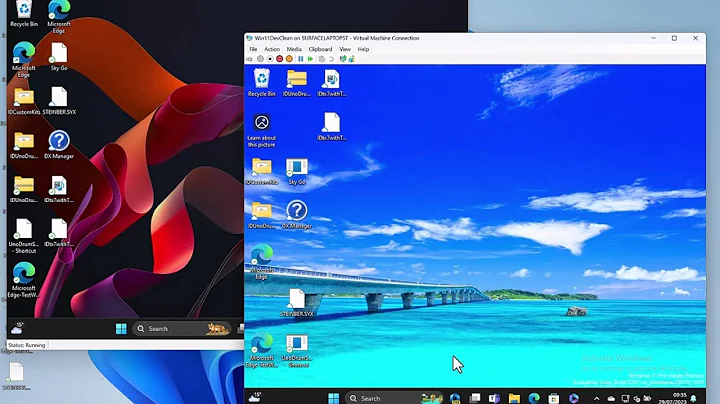Select Microsoft Edge-TestW in left dark-wallpaper VM
Image resolution: width=720 pixels, height=404 pixels.
tap(24, 280)
